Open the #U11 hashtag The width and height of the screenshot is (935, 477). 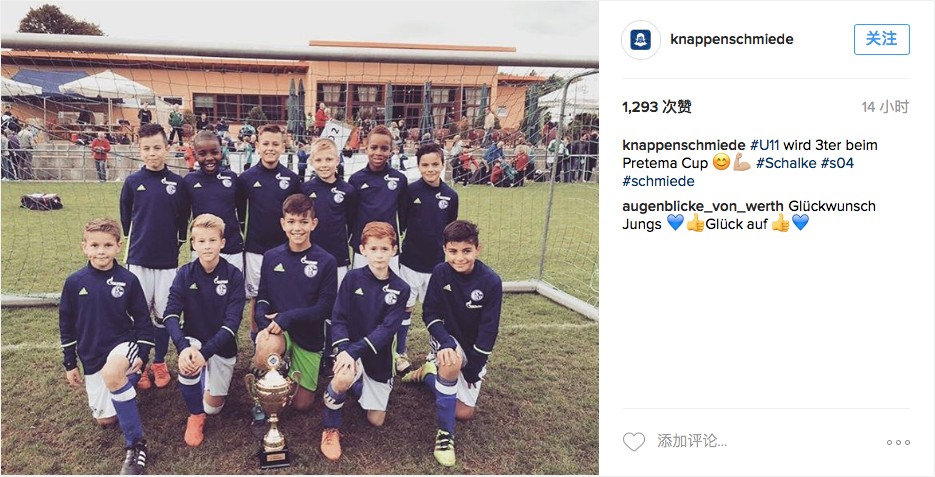coord(764,145)
